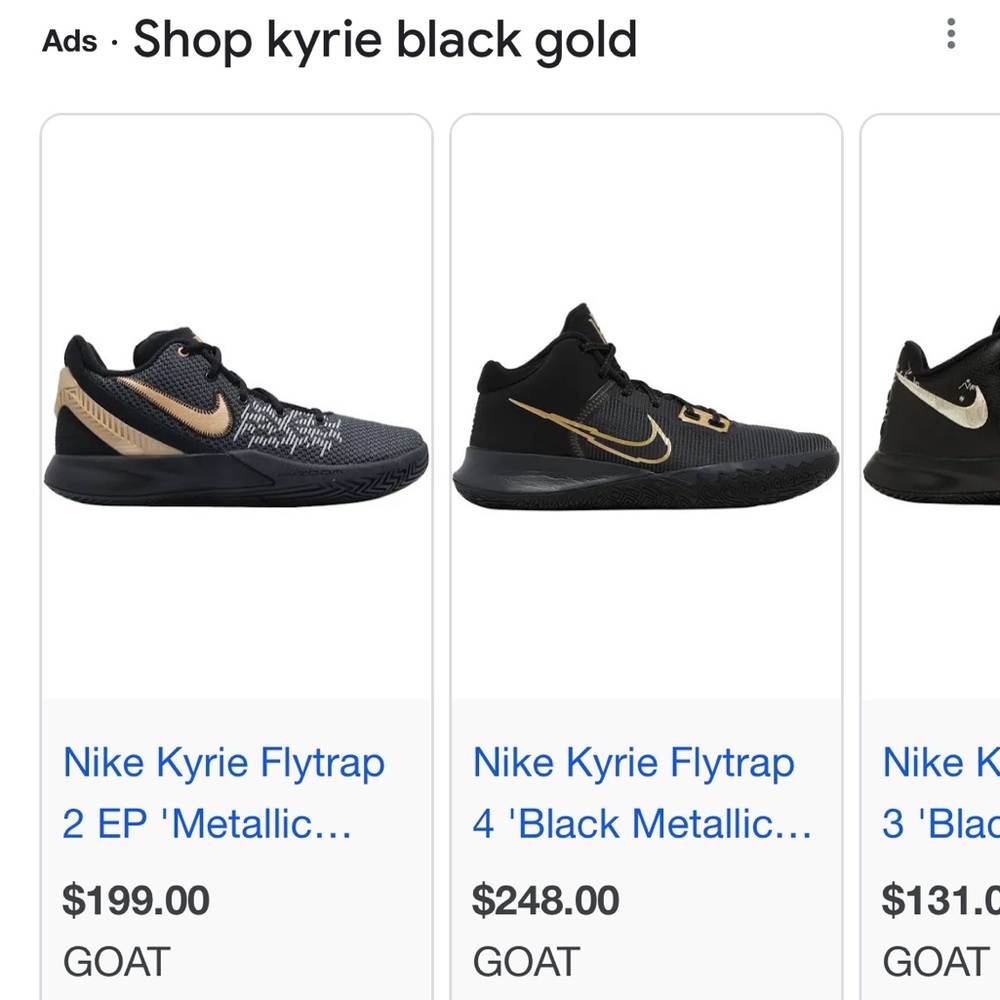1000x1000 pixels.
Task: Click the 'Ads' label in the header
Action: coord(69,40)
